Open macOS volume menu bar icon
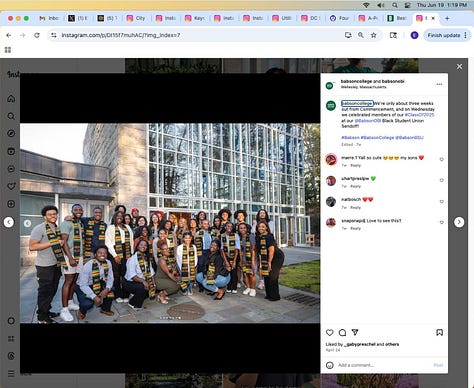 tap(380, 5)
